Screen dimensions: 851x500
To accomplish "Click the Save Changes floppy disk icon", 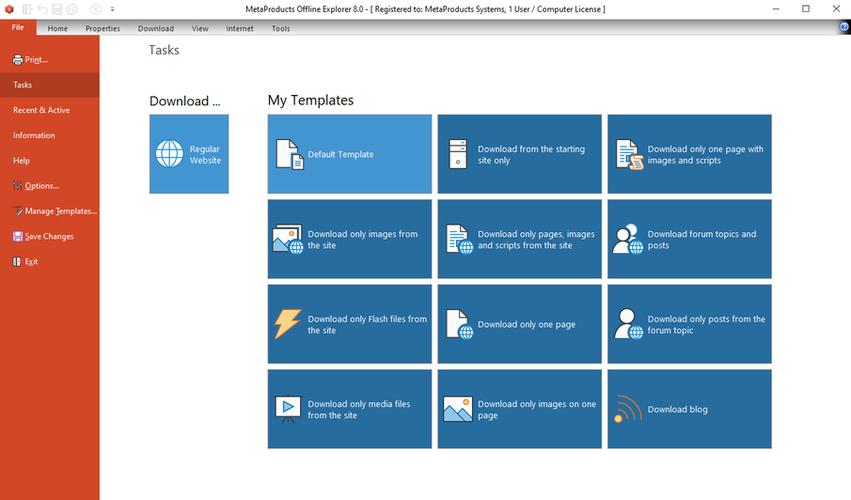I will (x=17, y=237).
